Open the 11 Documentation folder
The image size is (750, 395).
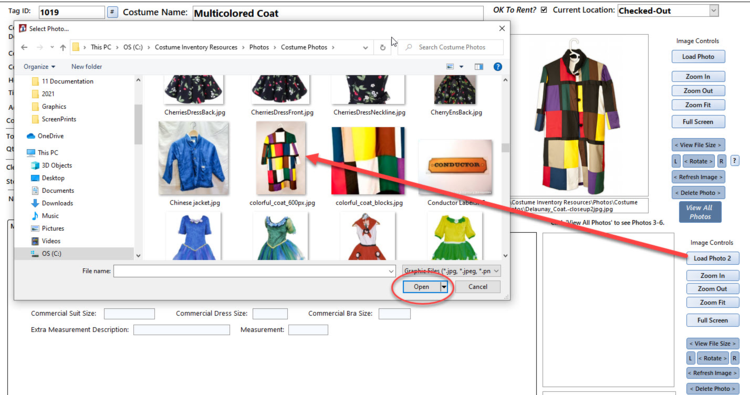point(62,81)
